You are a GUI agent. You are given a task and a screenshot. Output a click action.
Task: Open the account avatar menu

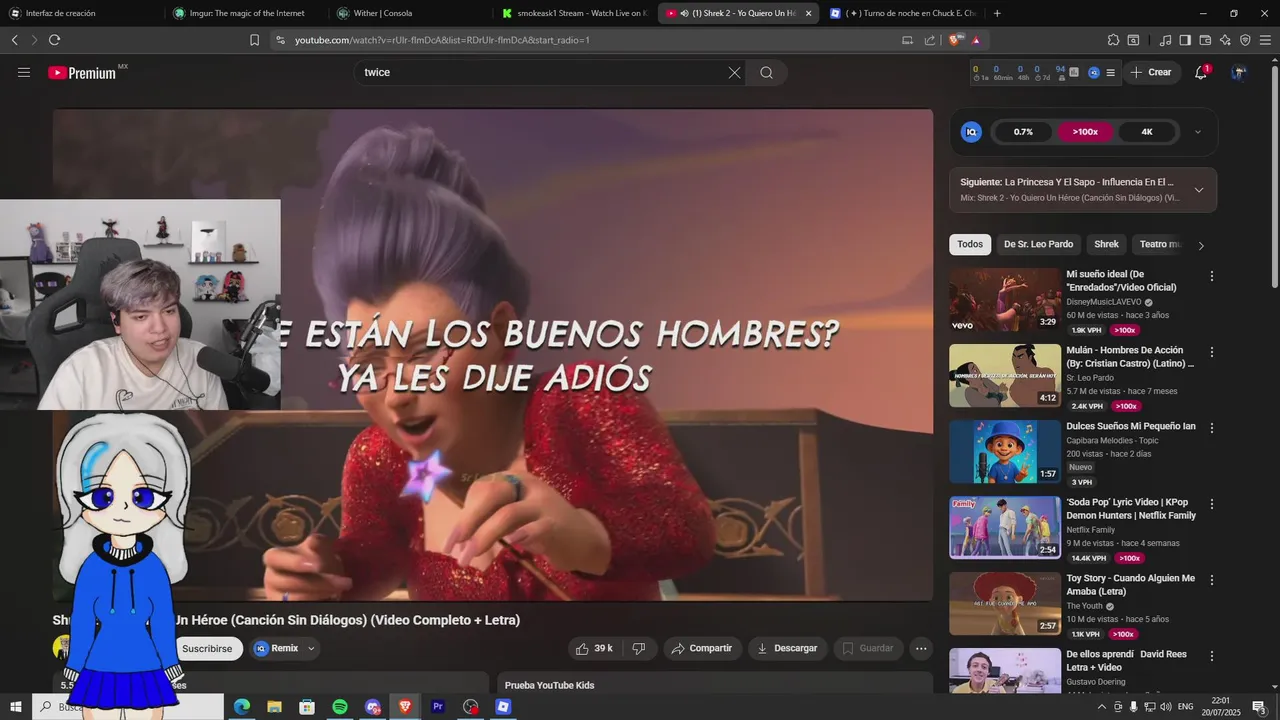1239,72
